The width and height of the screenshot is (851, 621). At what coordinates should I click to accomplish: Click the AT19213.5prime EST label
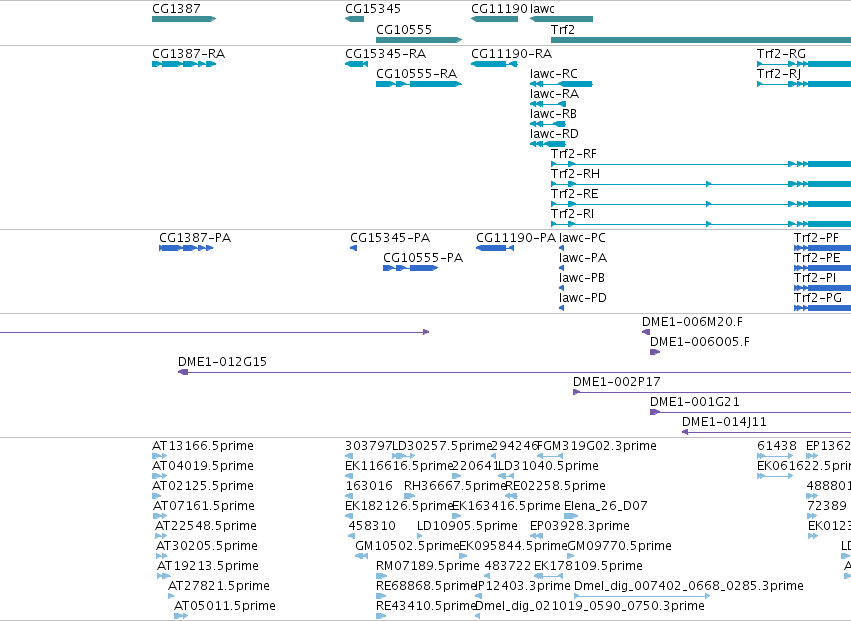click(x=208, y=567)
